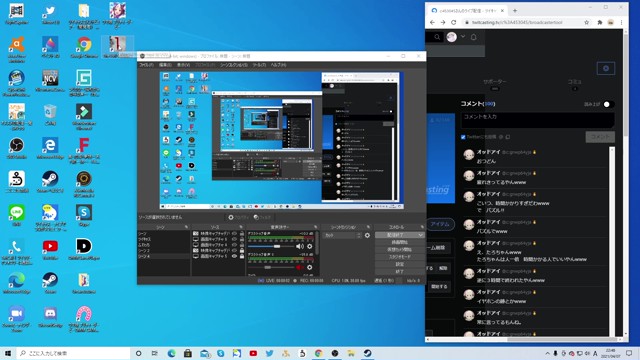
Task: Uncheck the post-to-Twitter checkbox
Action: (x=463, y=137)
